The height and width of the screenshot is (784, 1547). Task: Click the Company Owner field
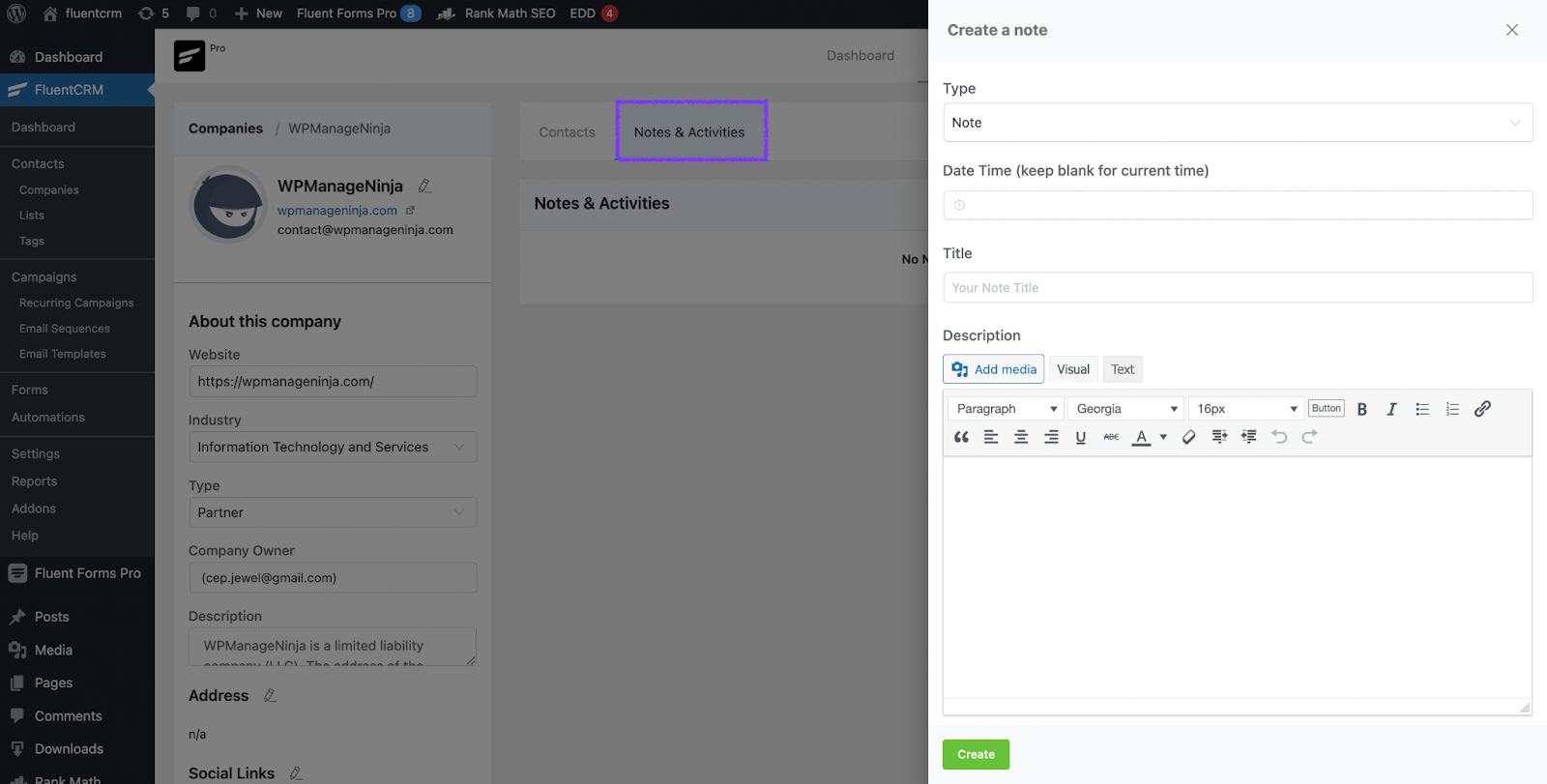(x=333, y=578)
